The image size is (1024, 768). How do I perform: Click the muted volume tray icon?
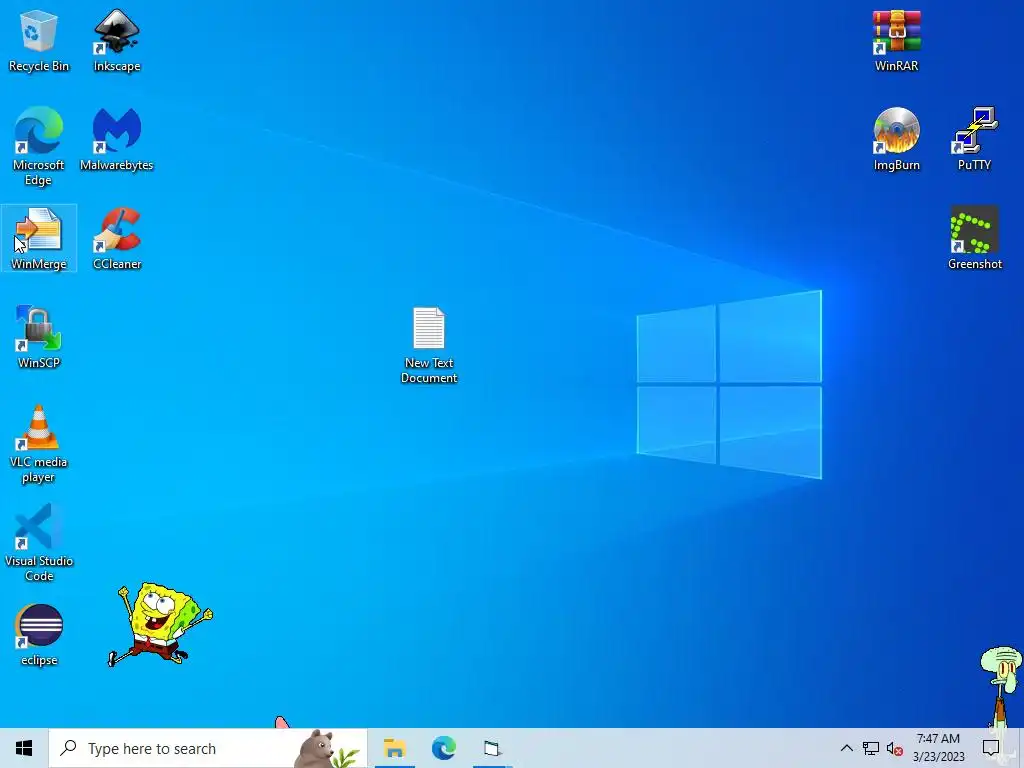point(895,748)
